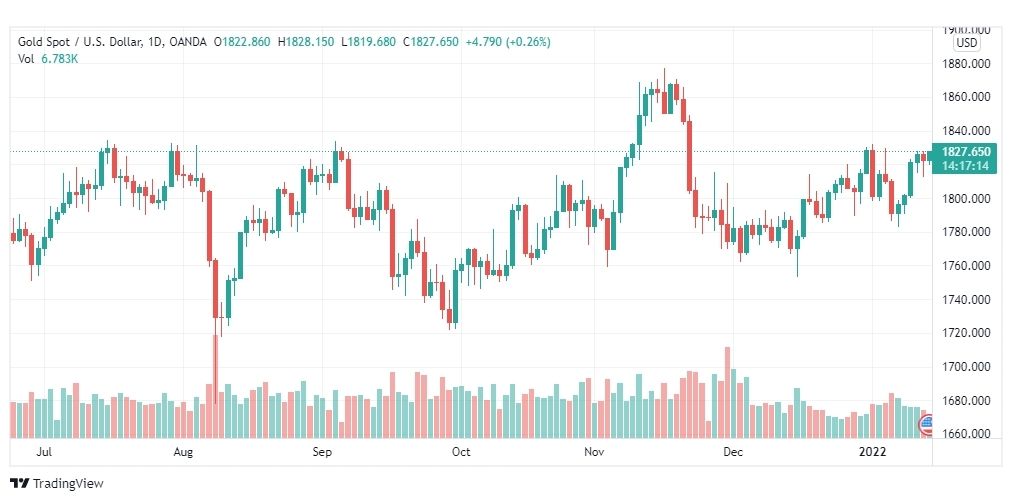This screenshot has height=501, width=1012.
Task: Click 1880.000 on the price scale
Action: (x=966, y=64)
